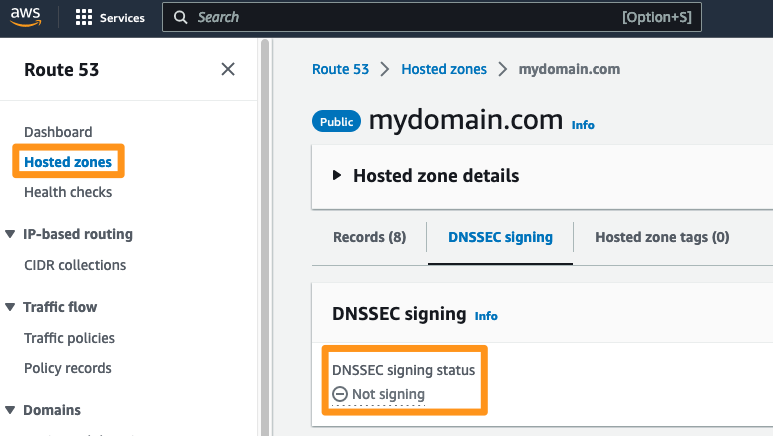
Task: Open the Services grid menu icon
Action: pyautogui.click(x=84, y=17)
